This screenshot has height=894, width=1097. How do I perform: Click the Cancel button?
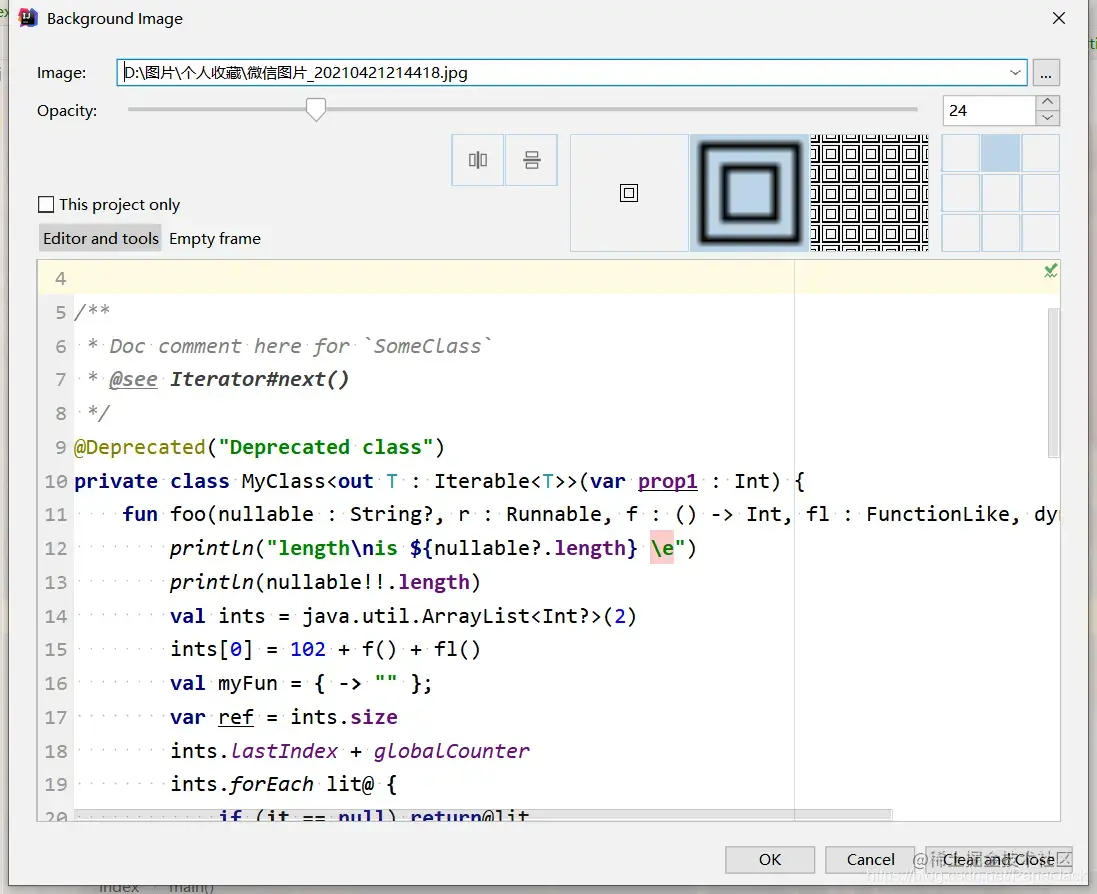(870, 860)
